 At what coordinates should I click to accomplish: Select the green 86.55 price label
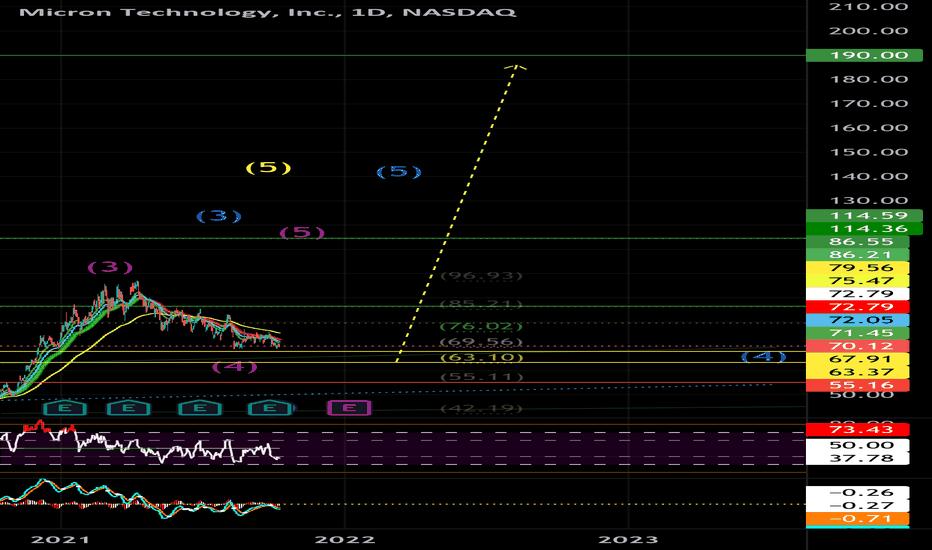point(858,241)
